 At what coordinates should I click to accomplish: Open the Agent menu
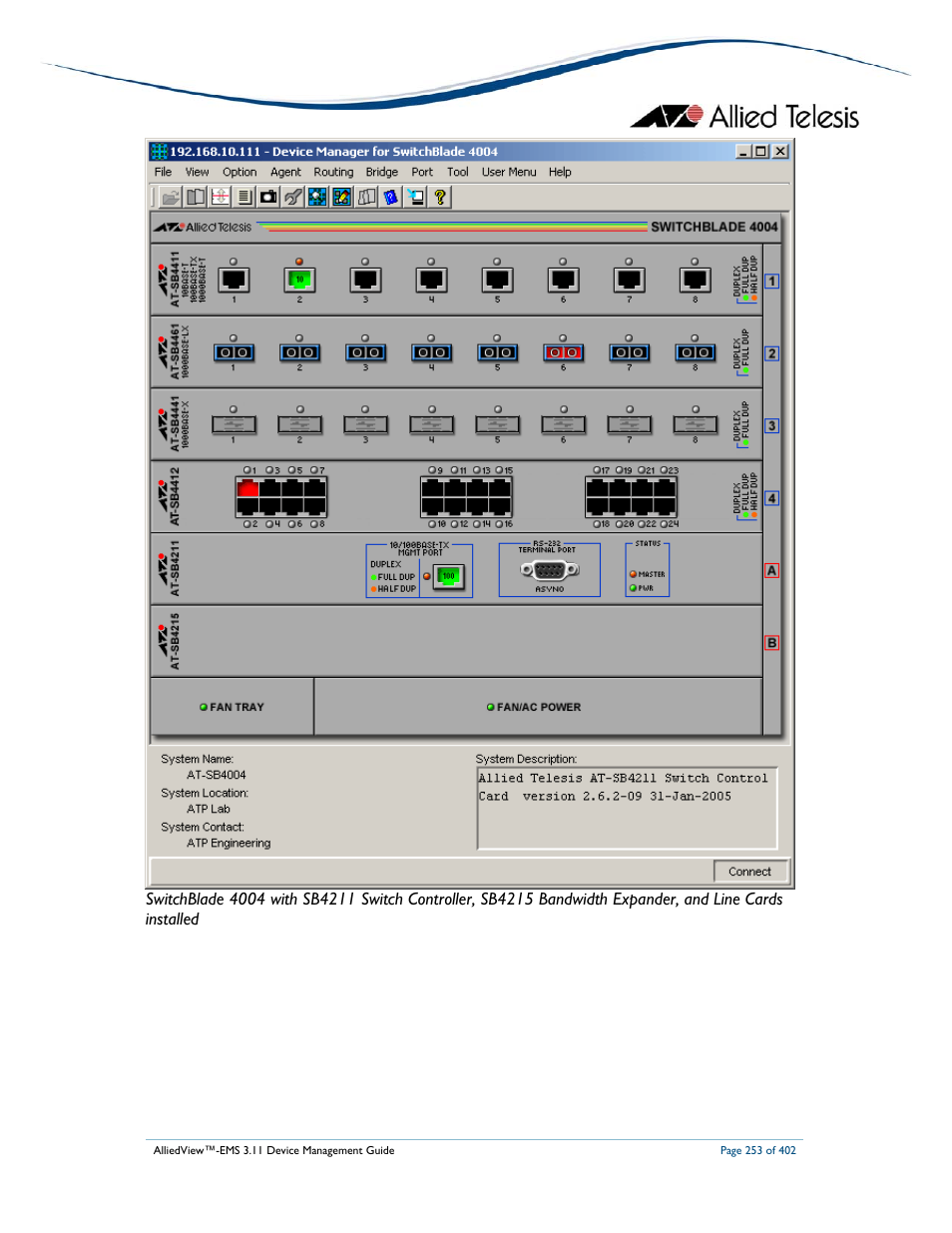coord(285,172)
